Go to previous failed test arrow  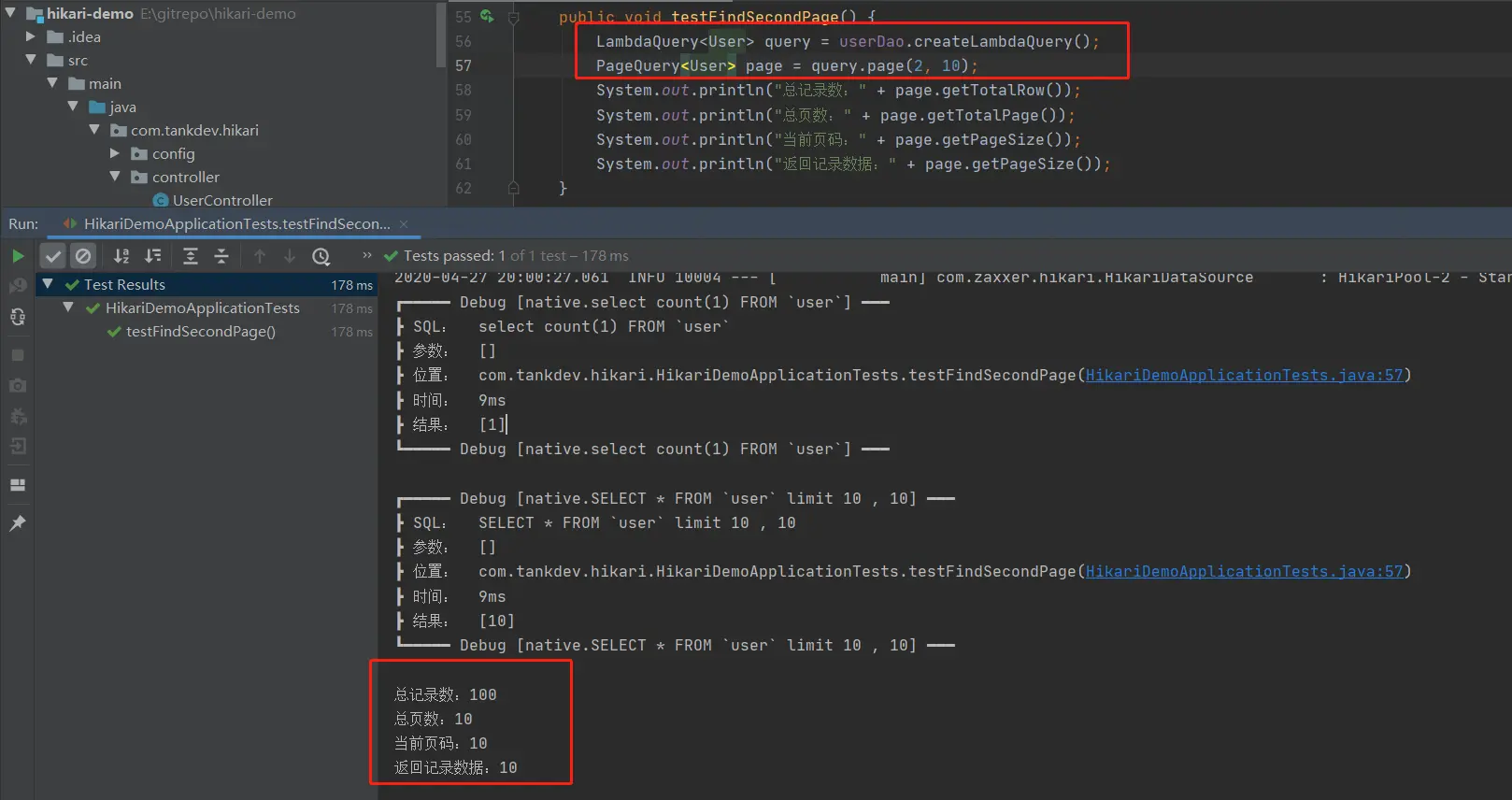click(x=260, y=255)
